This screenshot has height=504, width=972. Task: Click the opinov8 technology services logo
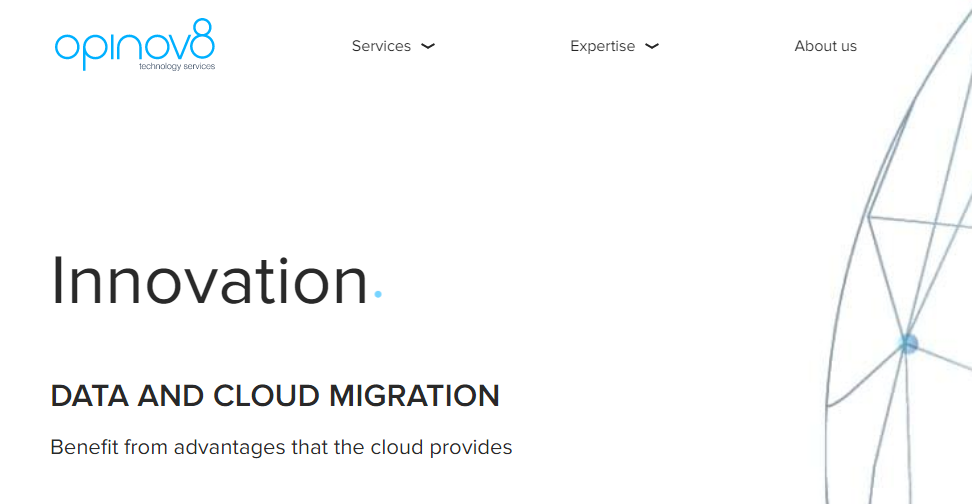pos(135,45)
